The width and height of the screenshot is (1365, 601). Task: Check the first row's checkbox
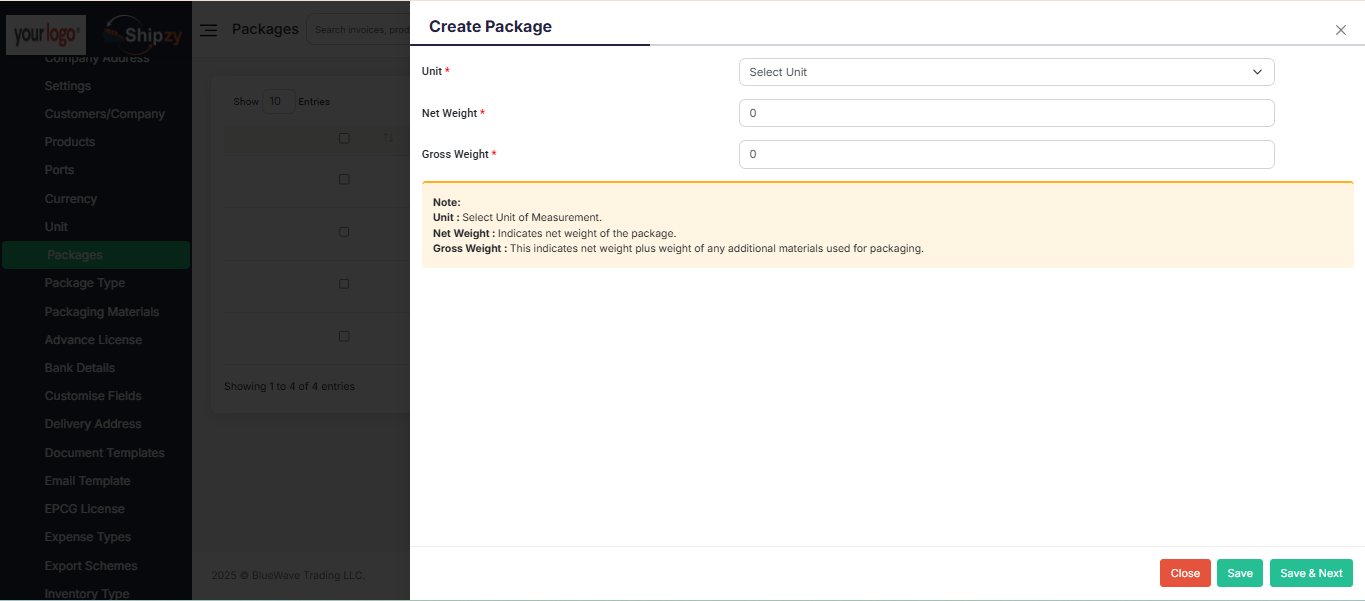tap(344, 180)
